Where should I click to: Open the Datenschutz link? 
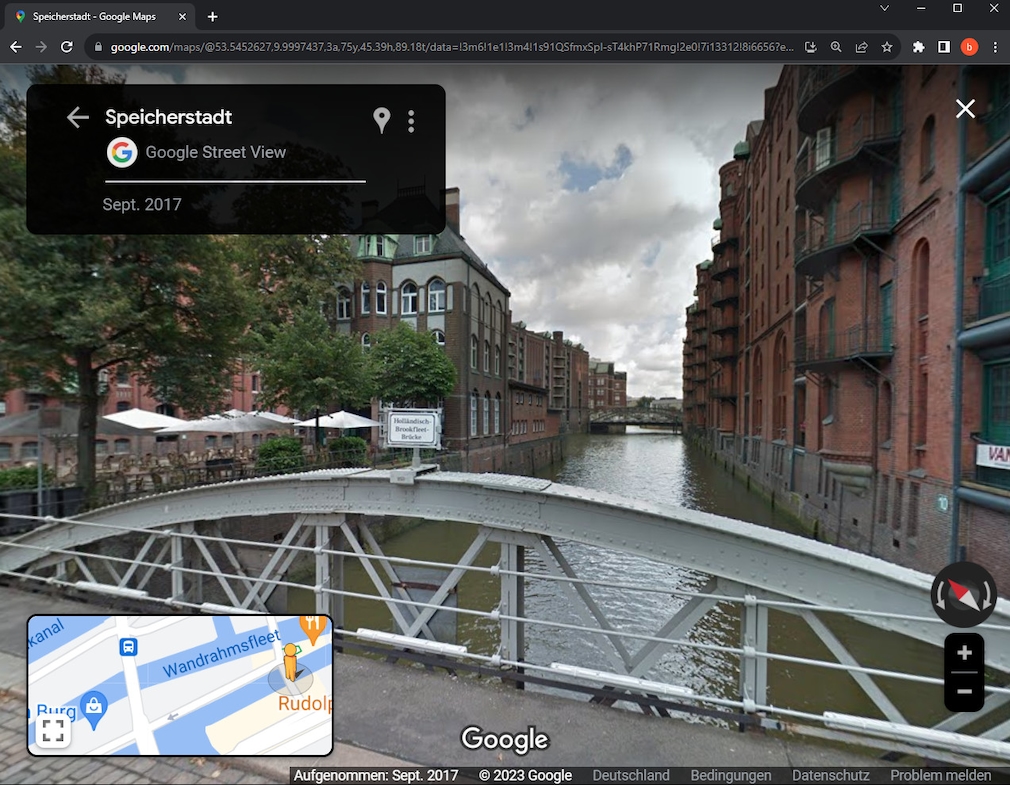tap(830, 775)
